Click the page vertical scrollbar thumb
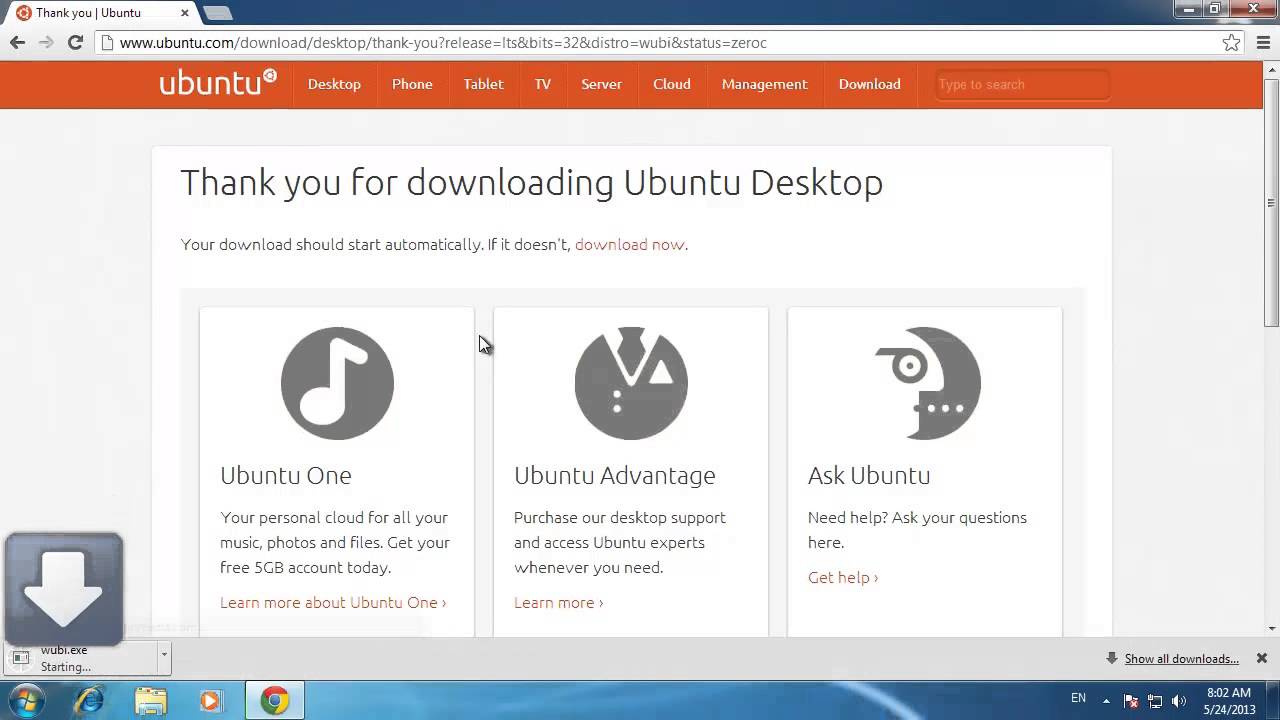This screenshot has width=1280, height=720. 1272,202
